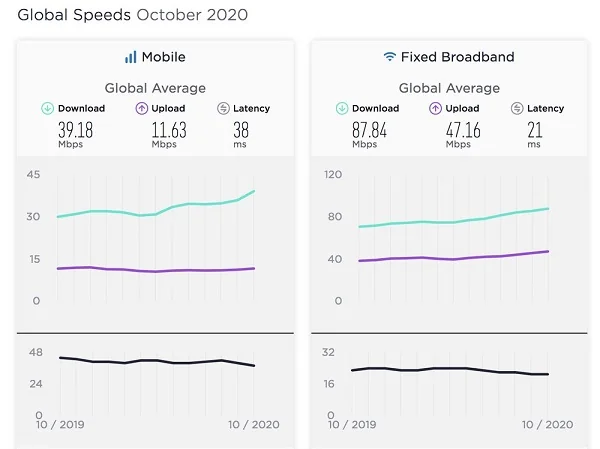Click the teal download line in Mobile chart
The width and height of the screenshot is (600, 449).
tap(150, 213)
